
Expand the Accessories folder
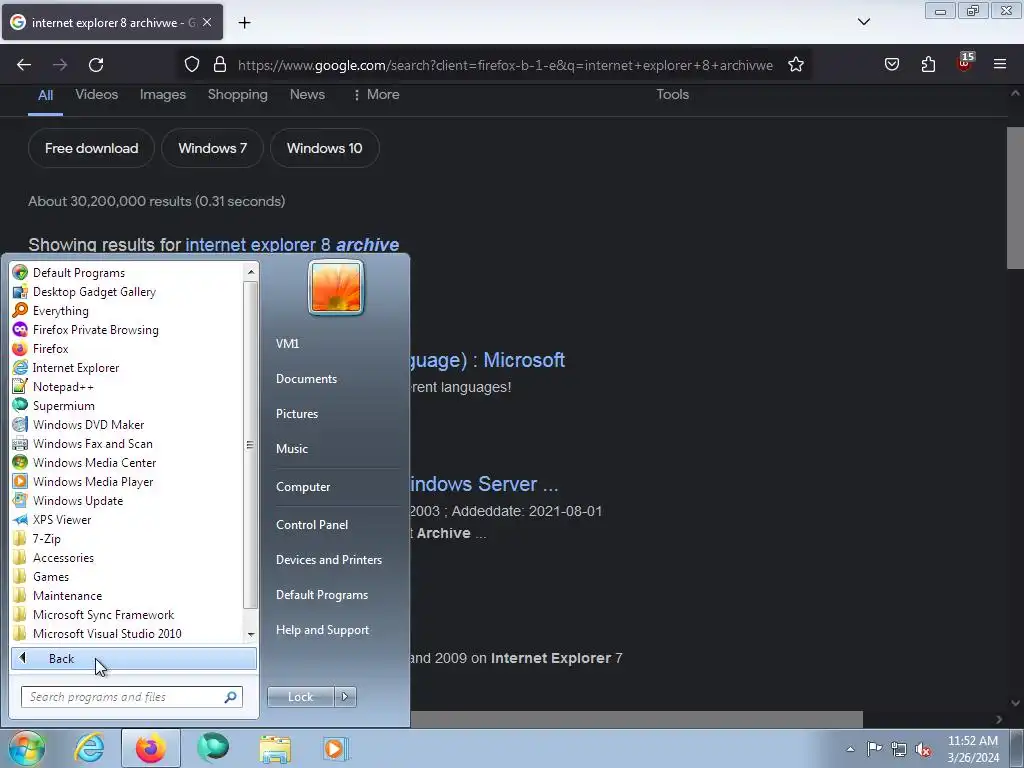tap(63, 558)
